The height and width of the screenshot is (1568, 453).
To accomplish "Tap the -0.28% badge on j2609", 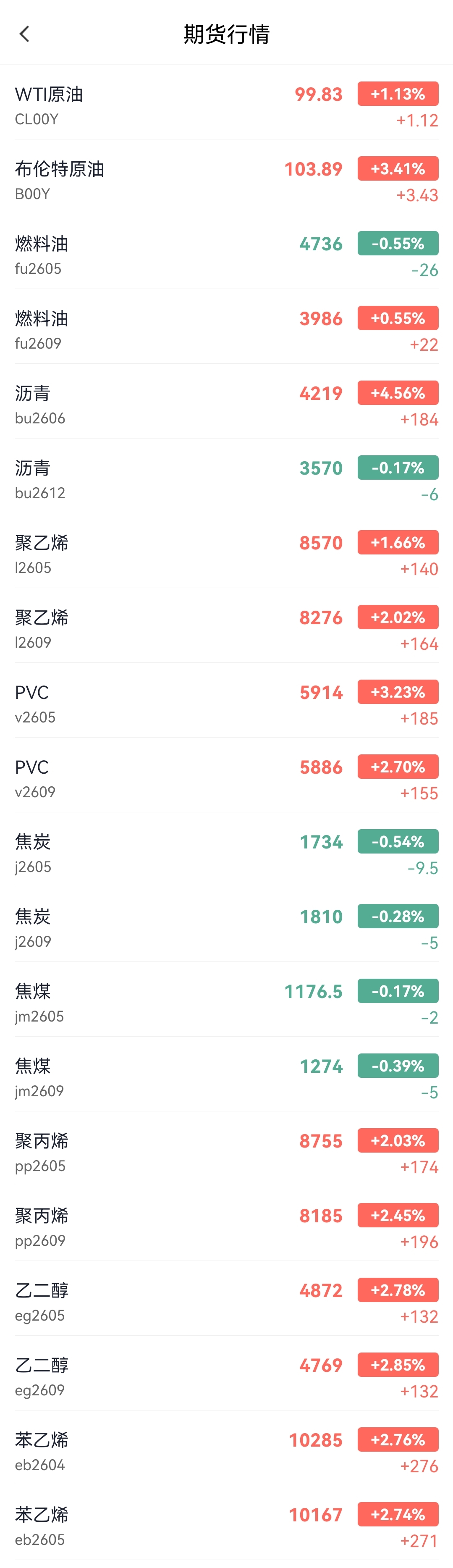I will tap(398, 916).
